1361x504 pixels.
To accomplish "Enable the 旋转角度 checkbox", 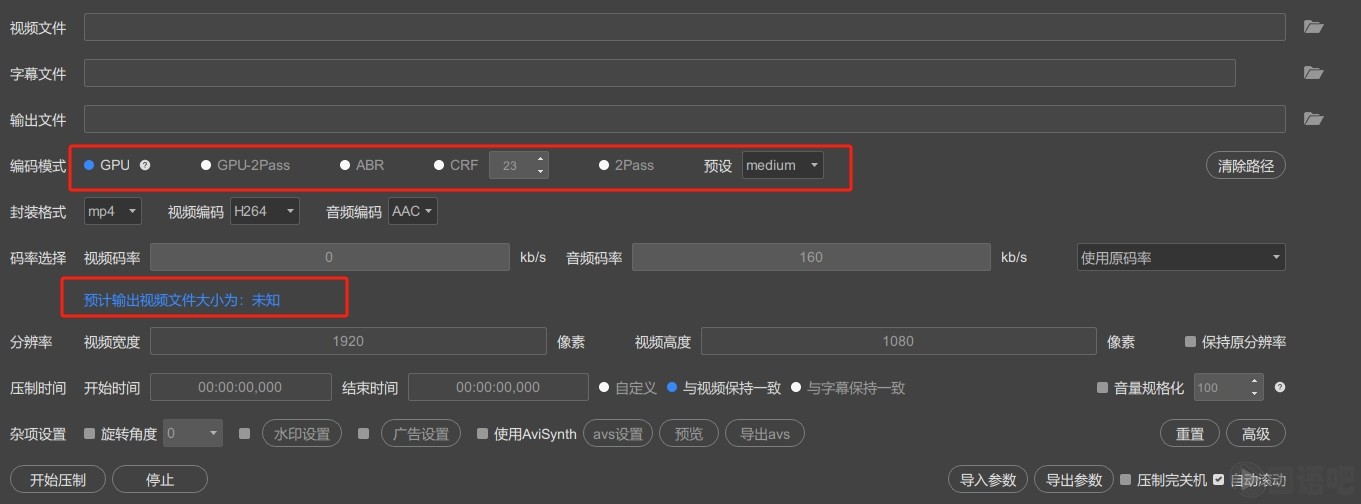I will coord(90,434).
